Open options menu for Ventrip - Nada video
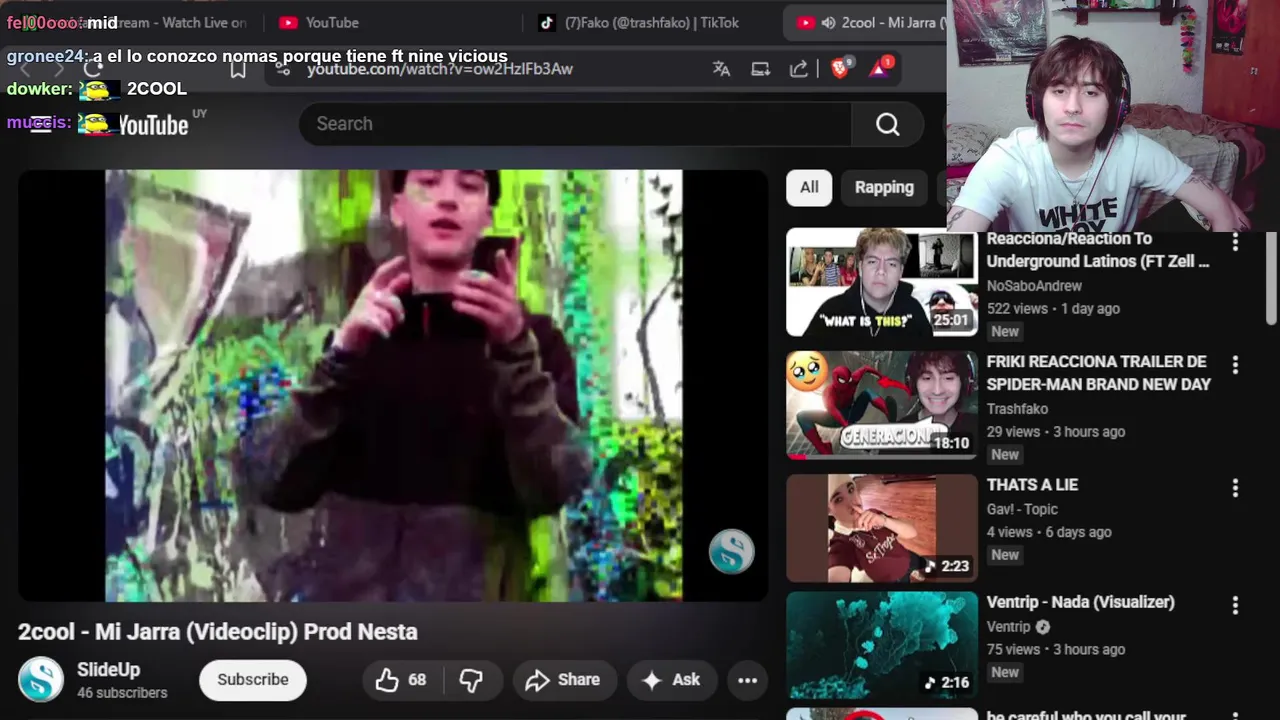This screenshot has width=1280, height=720. pos(1235,605)
